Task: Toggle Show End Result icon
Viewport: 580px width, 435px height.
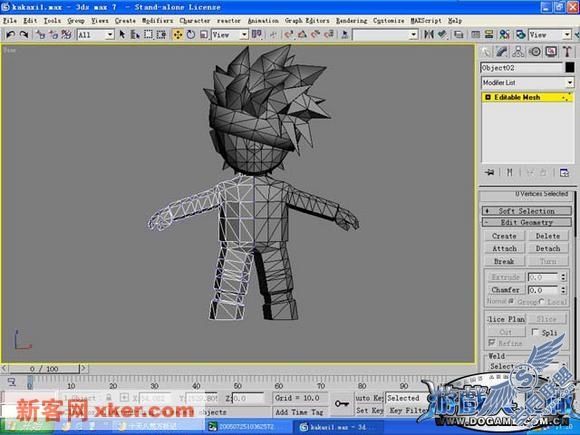Action: click(x=510, y=172)
